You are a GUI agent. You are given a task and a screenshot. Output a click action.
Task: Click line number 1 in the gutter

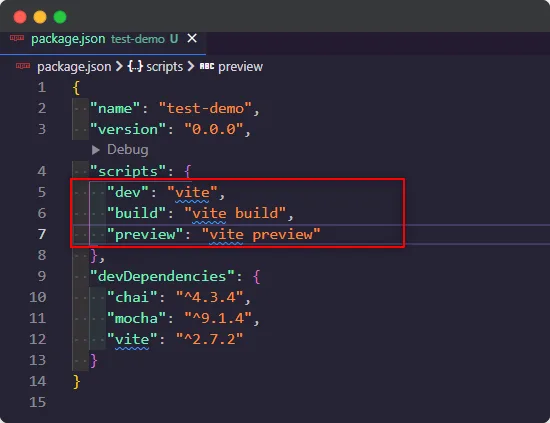pos(42,87)
